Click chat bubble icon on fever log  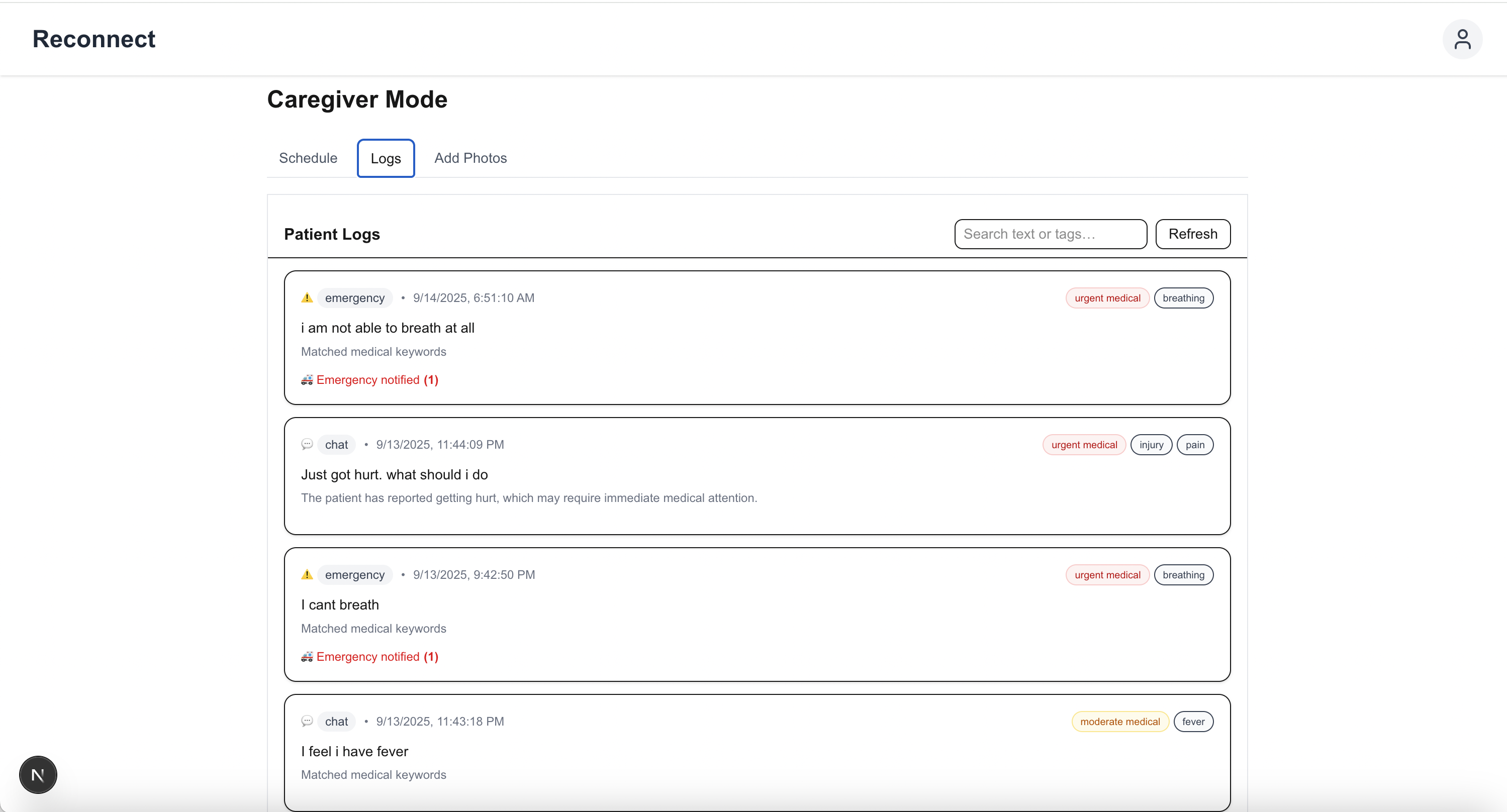(307, 721)
